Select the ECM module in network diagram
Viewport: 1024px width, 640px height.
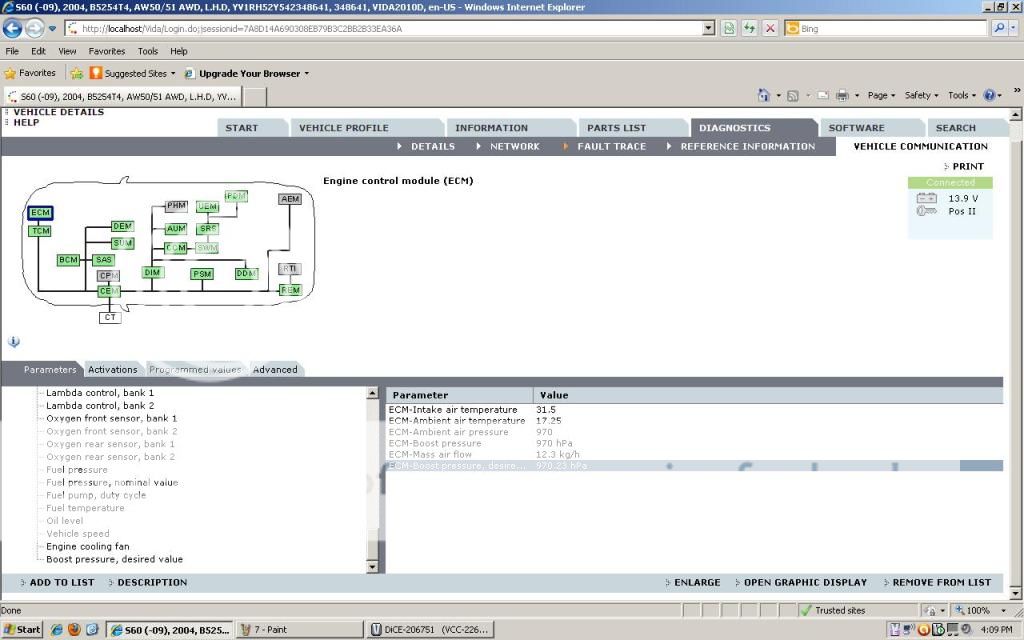40,213
